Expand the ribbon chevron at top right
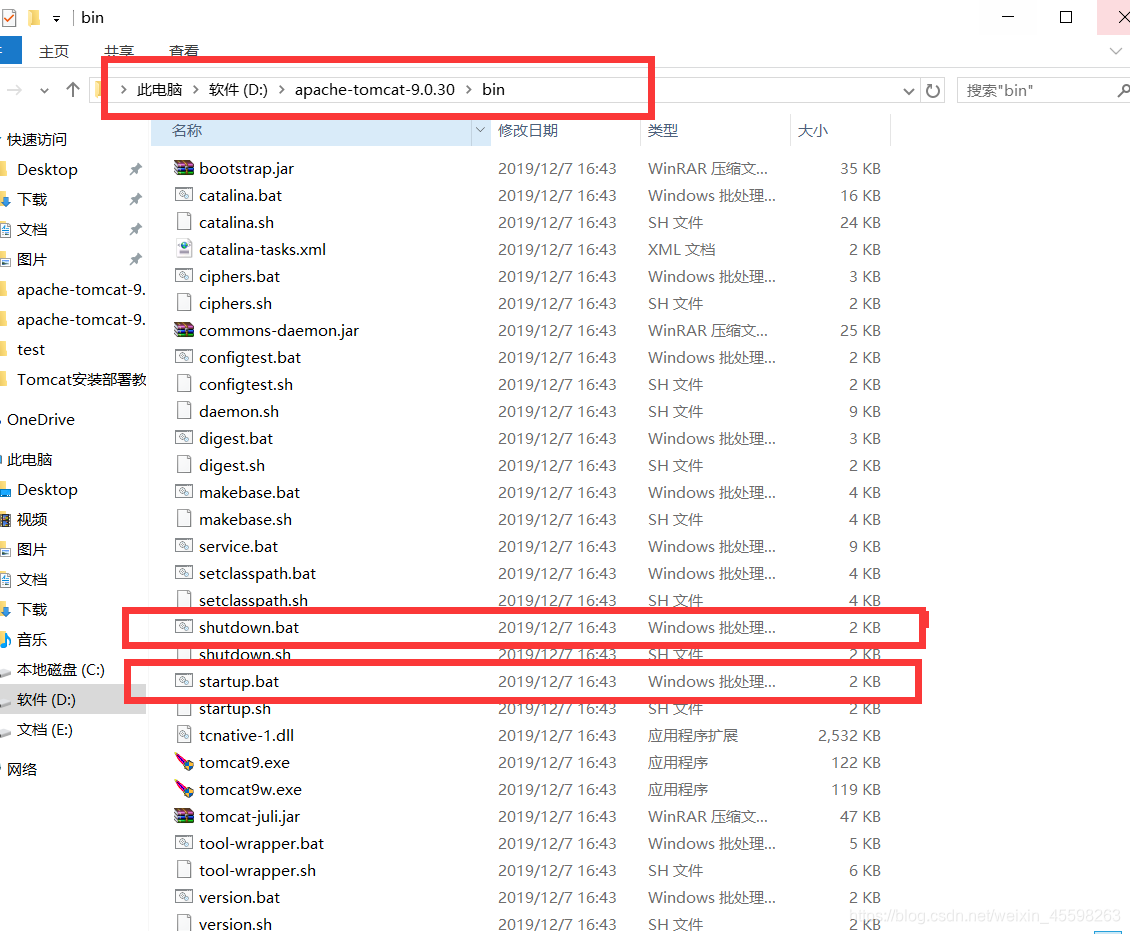 (1116, 51)
